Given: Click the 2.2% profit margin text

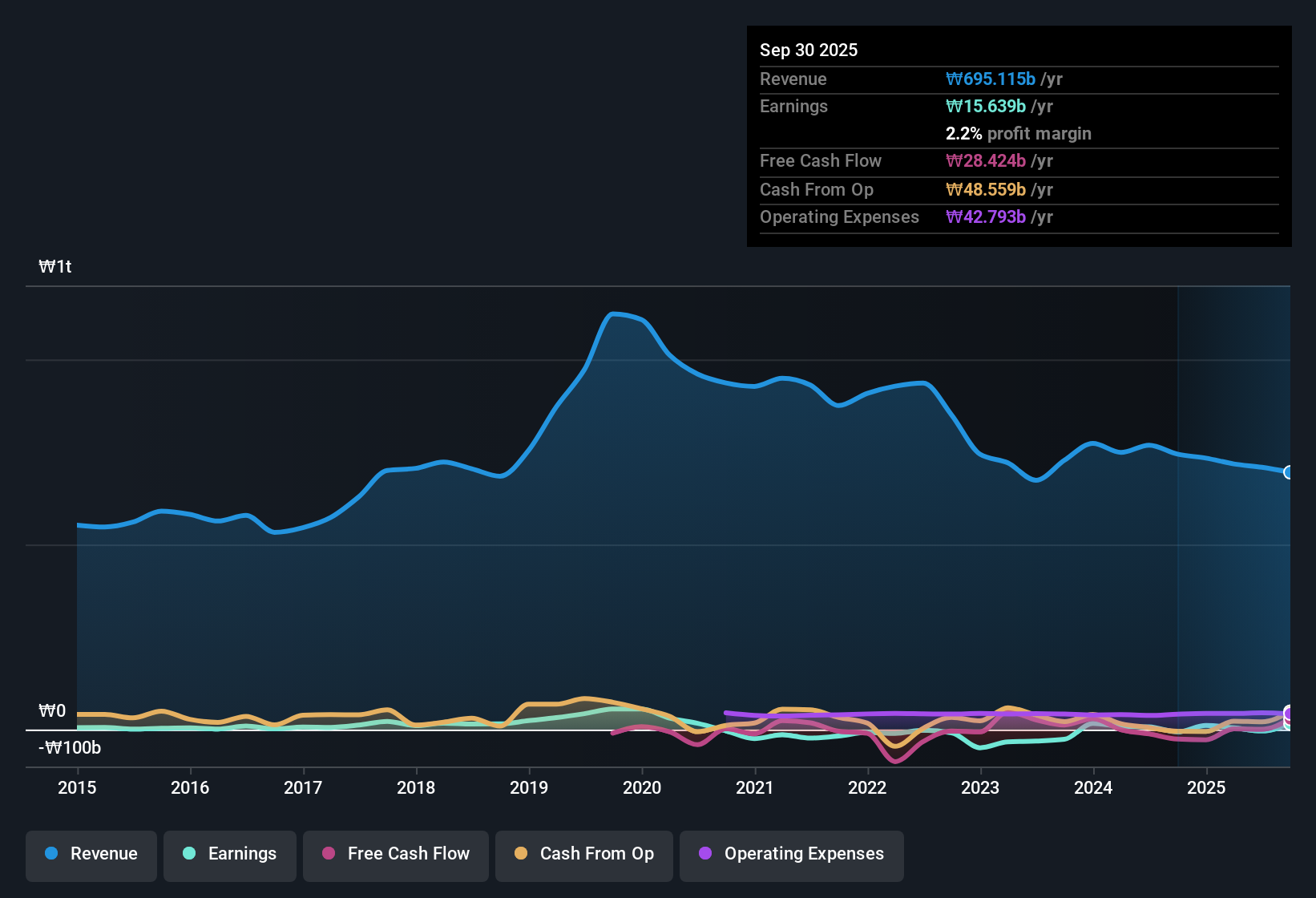Looking at the screenshot, I should pyautogui.click(x=1019, y=134).
